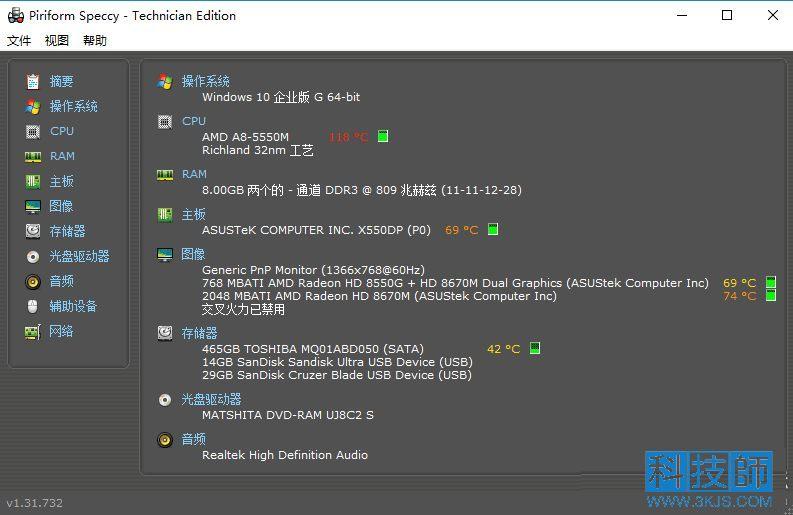Click the green indicator beside Radeon HD 8550G temperature
The height and width of the screenshot is (515, 793).
click(x=771, y=282)
